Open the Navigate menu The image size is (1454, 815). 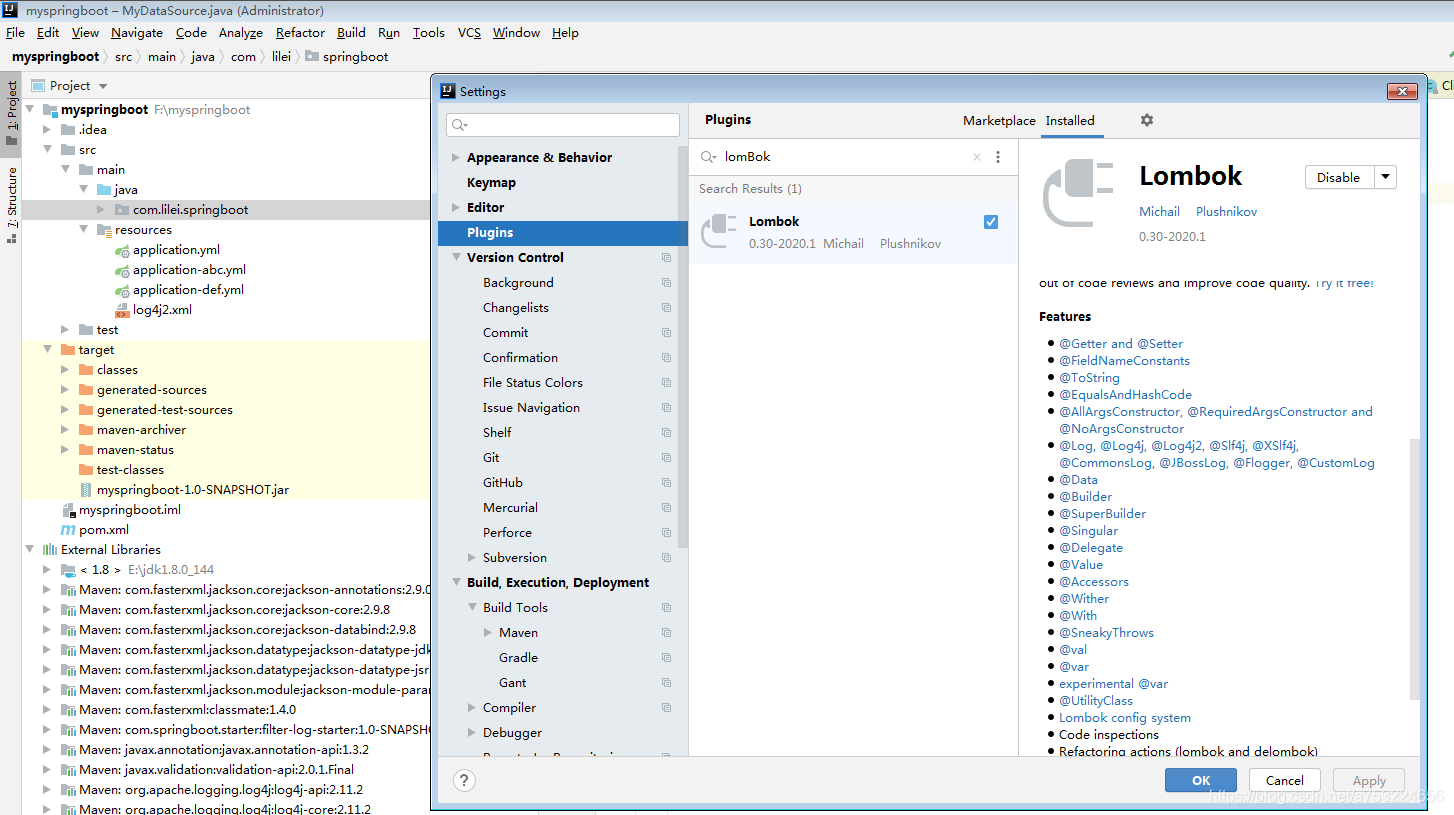[137, 33]
